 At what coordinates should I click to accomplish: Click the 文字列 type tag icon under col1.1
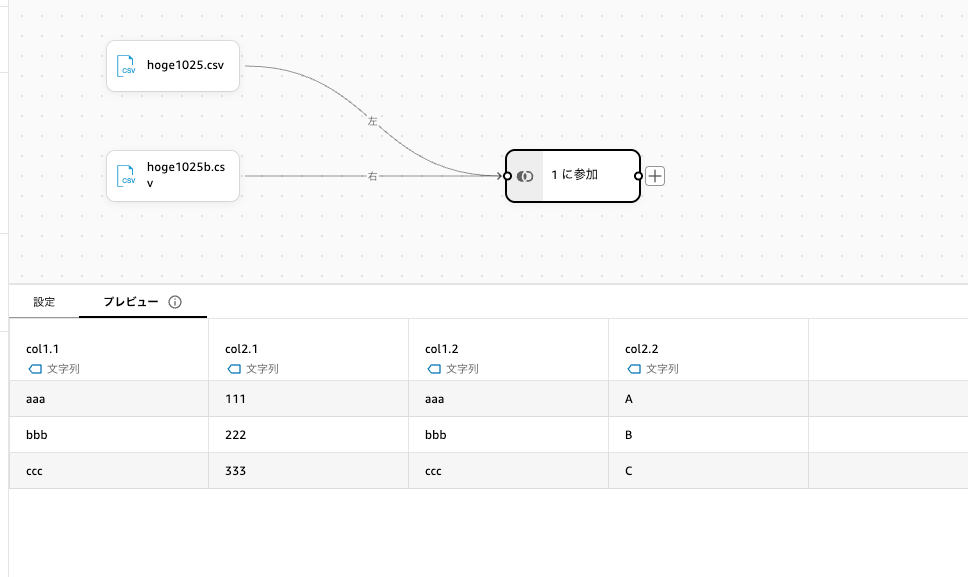click(35, 369)
